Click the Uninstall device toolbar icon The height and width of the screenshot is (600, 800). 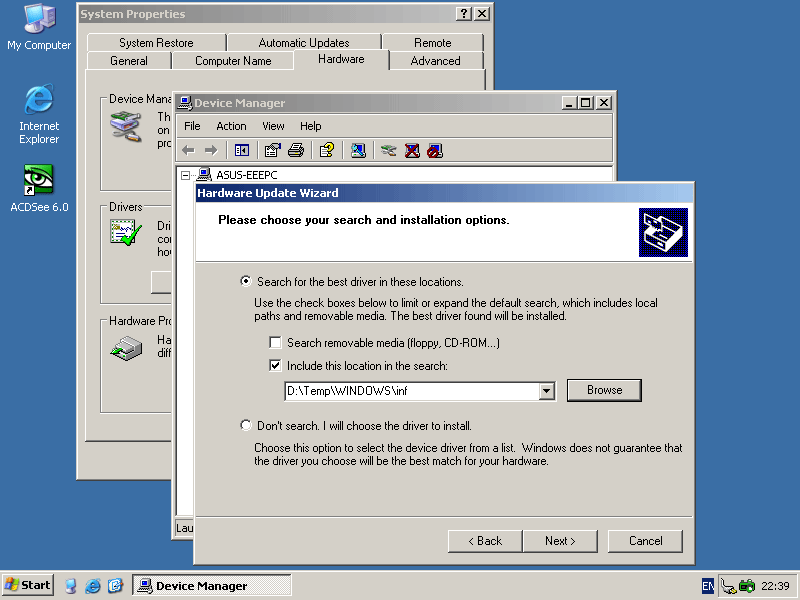point(412,151)
